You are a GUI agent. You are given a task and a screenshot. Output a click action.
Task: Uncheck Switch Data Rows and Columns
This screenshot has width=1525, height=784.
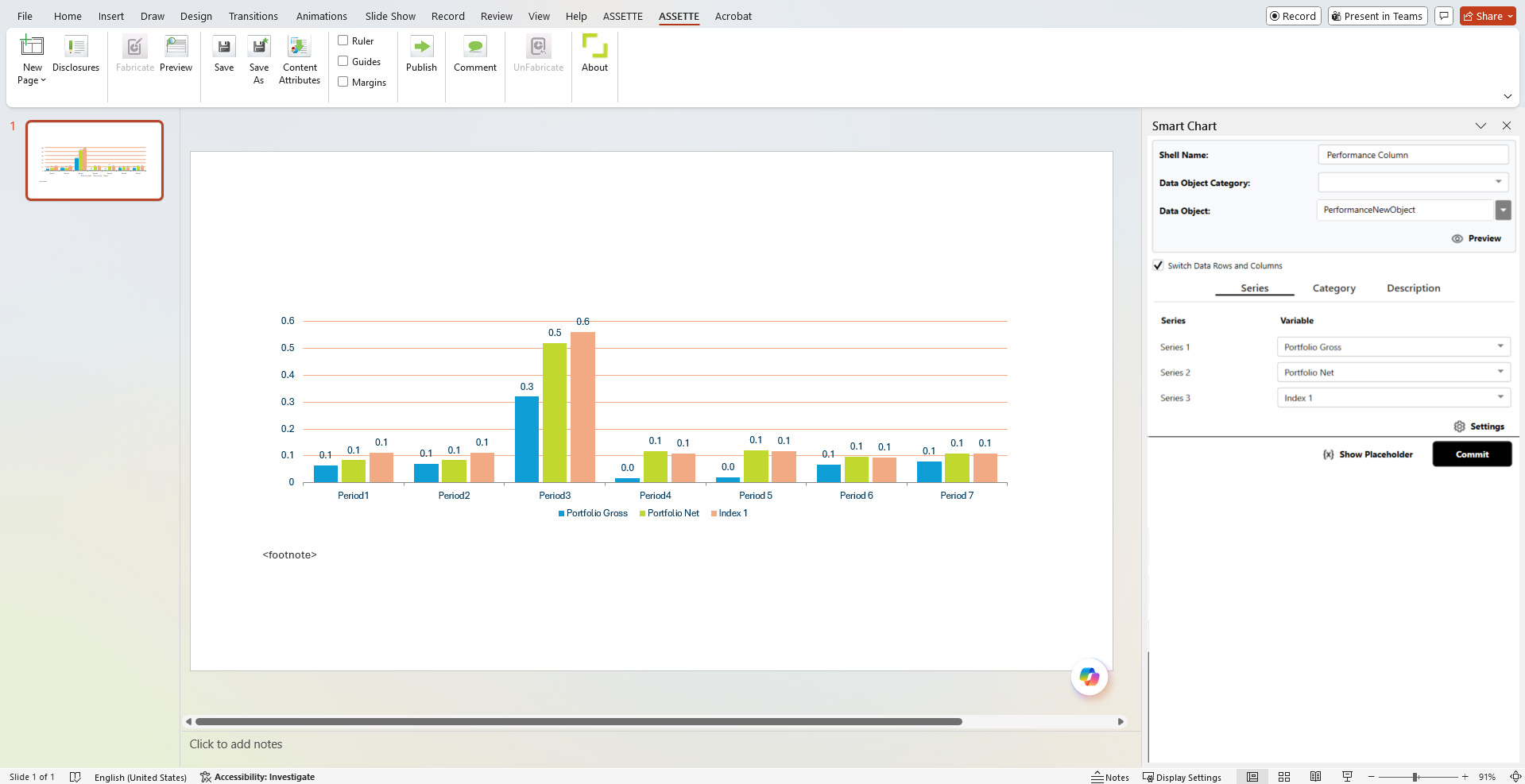tap(1159, 265)
